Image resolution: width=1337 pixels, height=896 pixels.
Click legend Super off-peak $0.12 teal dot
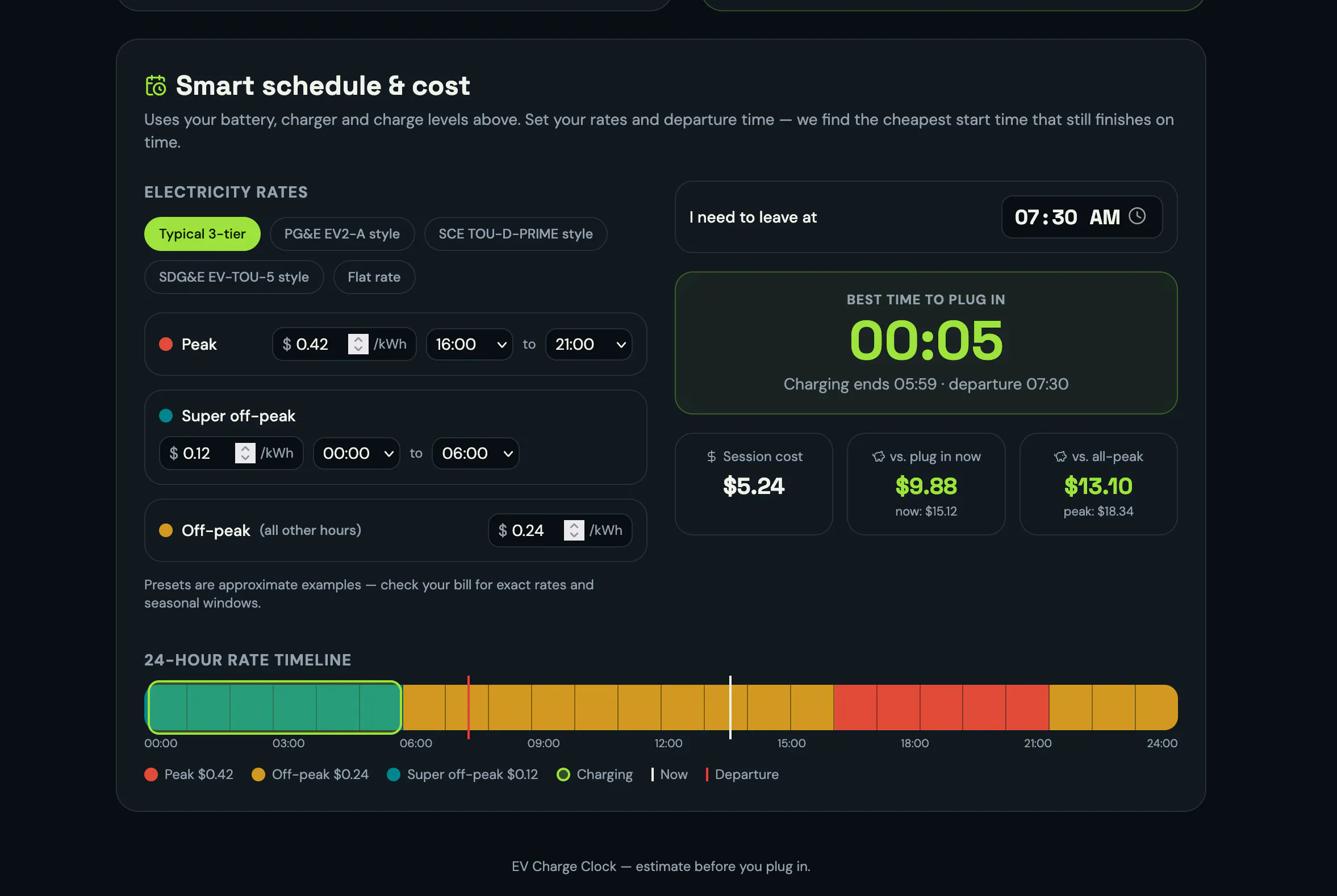[393, 775]
